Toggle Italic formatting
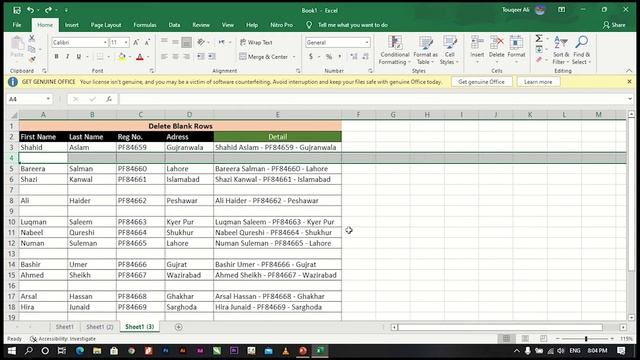640x360 pixels. 67,57
